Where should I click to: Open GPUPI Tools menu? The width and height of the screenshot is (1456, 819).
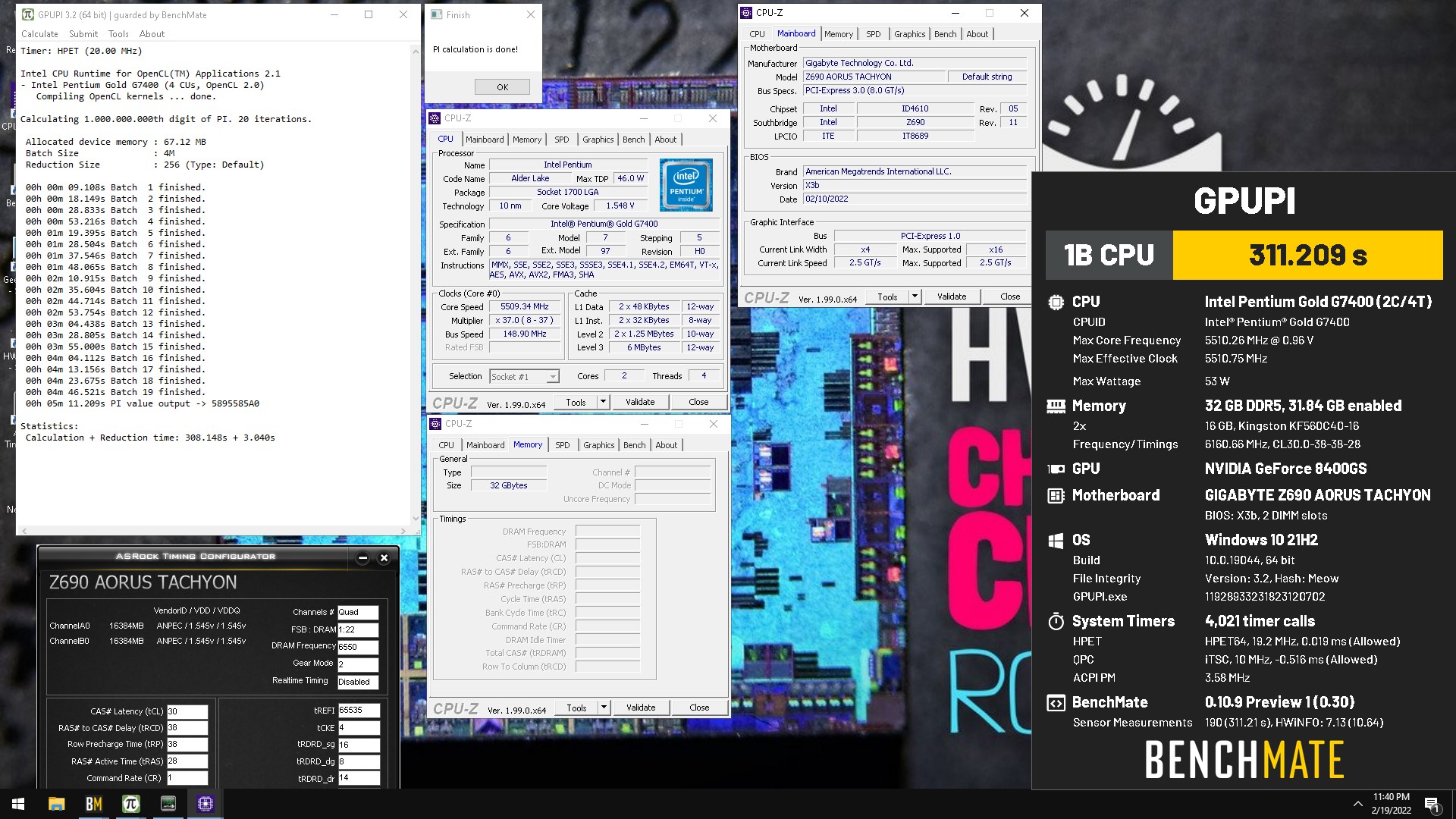point(118,34)
